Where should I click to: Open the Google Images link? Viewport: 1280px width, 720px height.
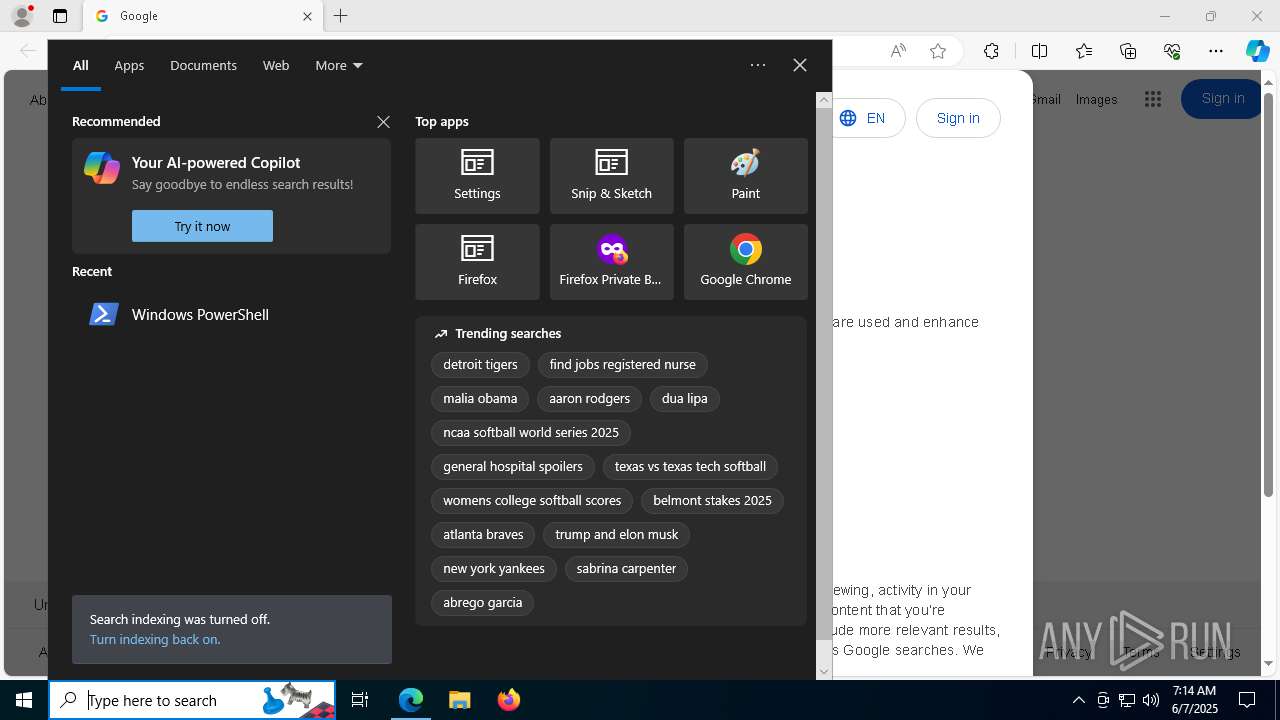coord(1096,99)
